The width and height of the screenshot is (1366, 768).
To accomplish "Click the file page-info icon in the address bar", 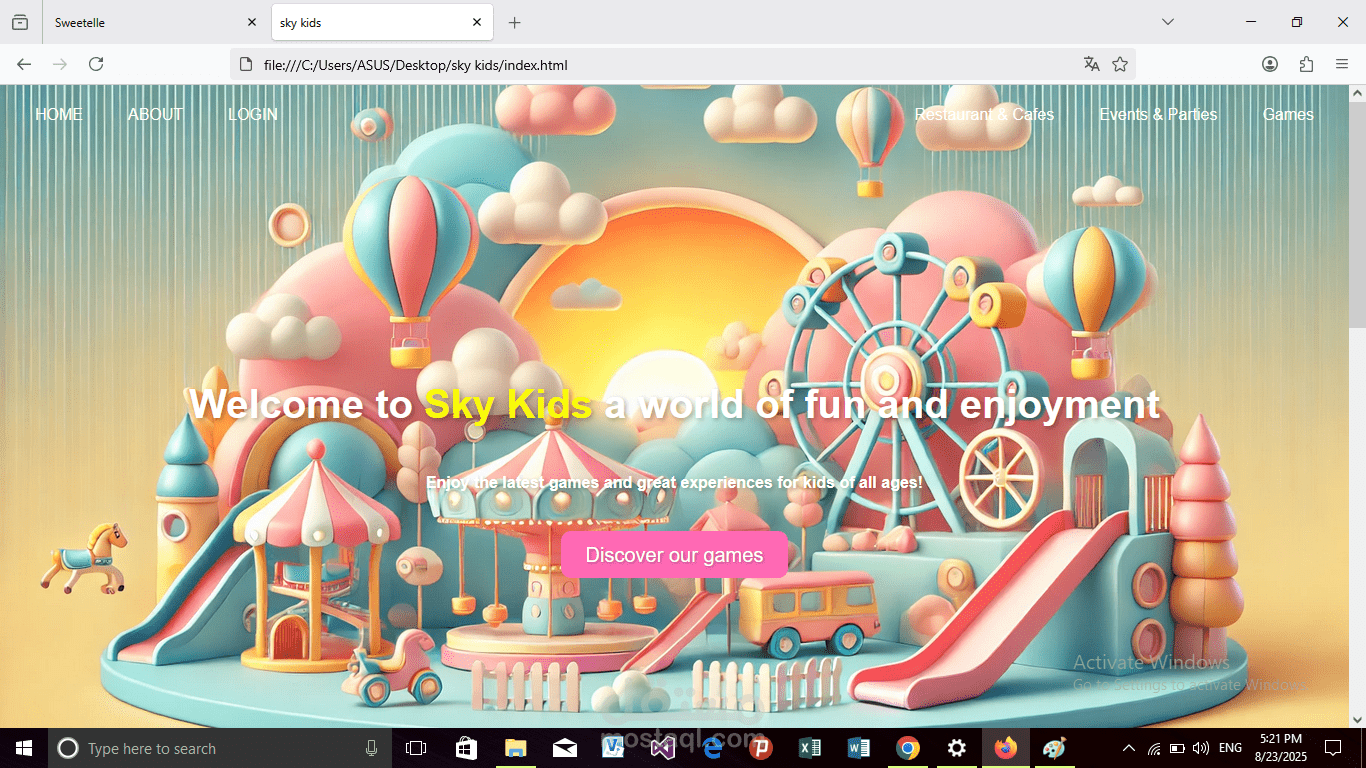I will (246, 64).
